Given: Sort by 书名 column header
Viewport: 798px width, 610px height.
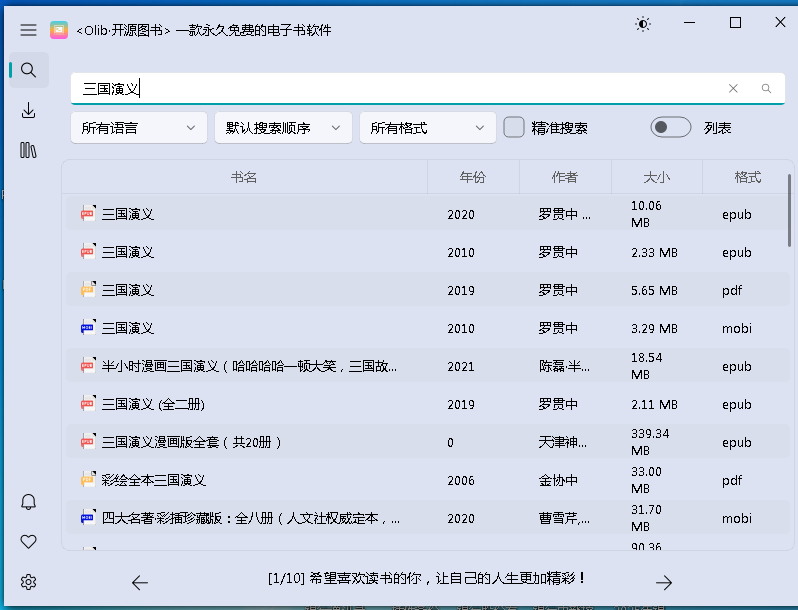Looking at the screenshot, I should coord(244,177).
